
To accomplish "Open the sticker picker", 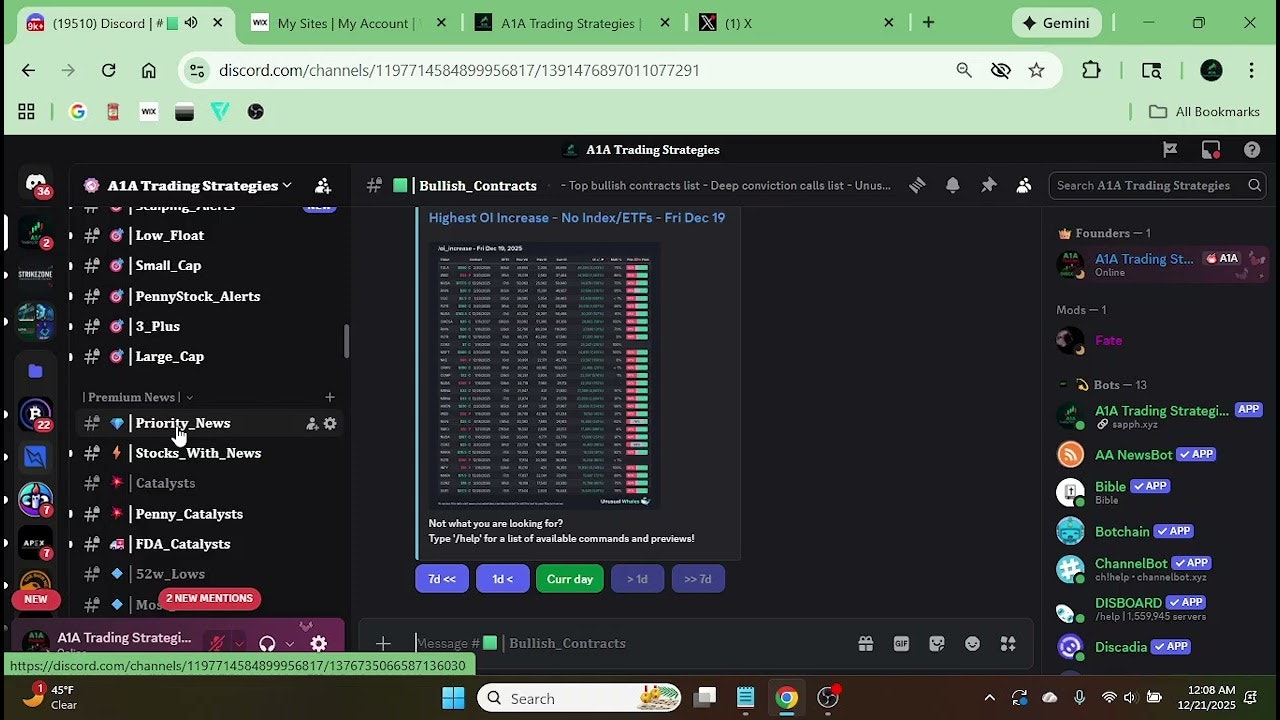I will pos(937,644).
